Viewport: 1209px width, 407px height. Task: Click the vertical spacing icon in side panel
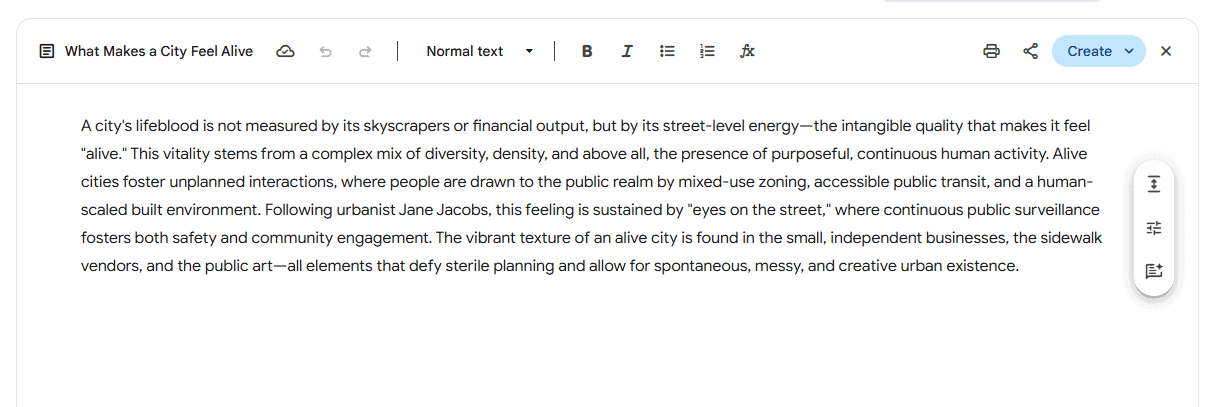1153,184
